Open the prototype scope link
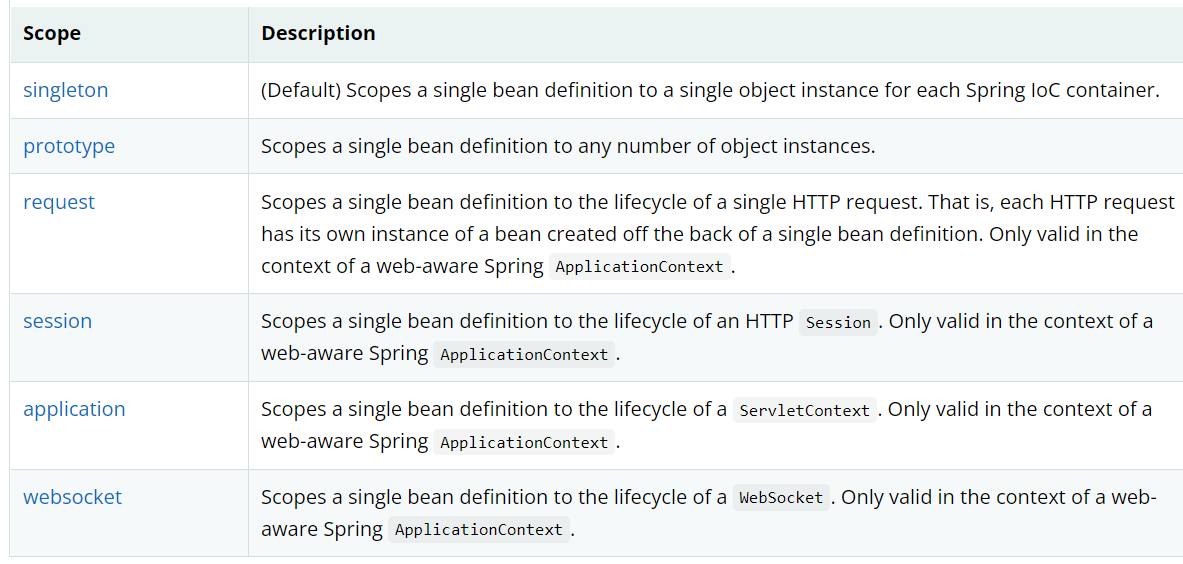 (69, 146)
